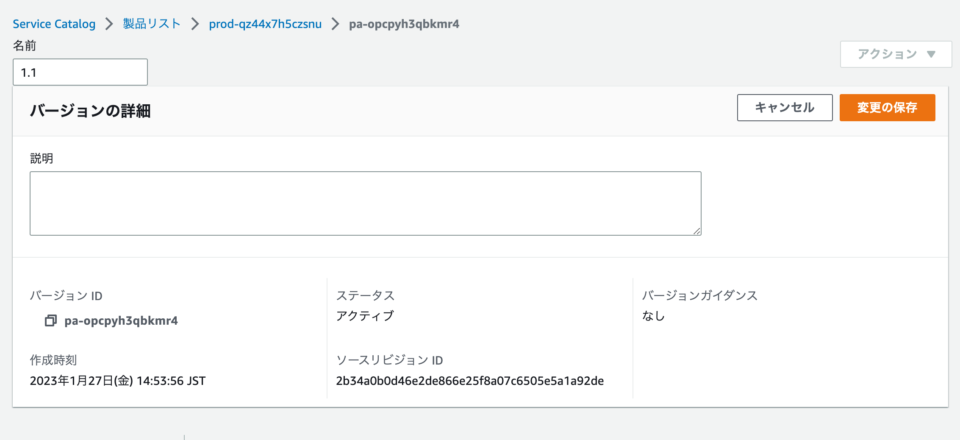Click the ソースリビジョン ID hash value
Image resolution: width=960 pixels, height=440 pixels.
click(x=470, y=381)
